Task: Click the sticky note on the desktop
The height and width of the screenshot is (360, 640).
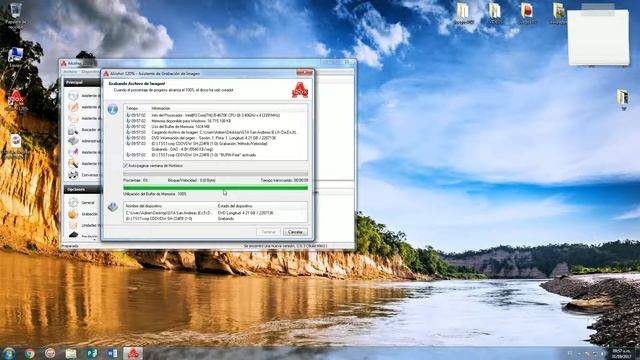Action: (x=598, y=37)
